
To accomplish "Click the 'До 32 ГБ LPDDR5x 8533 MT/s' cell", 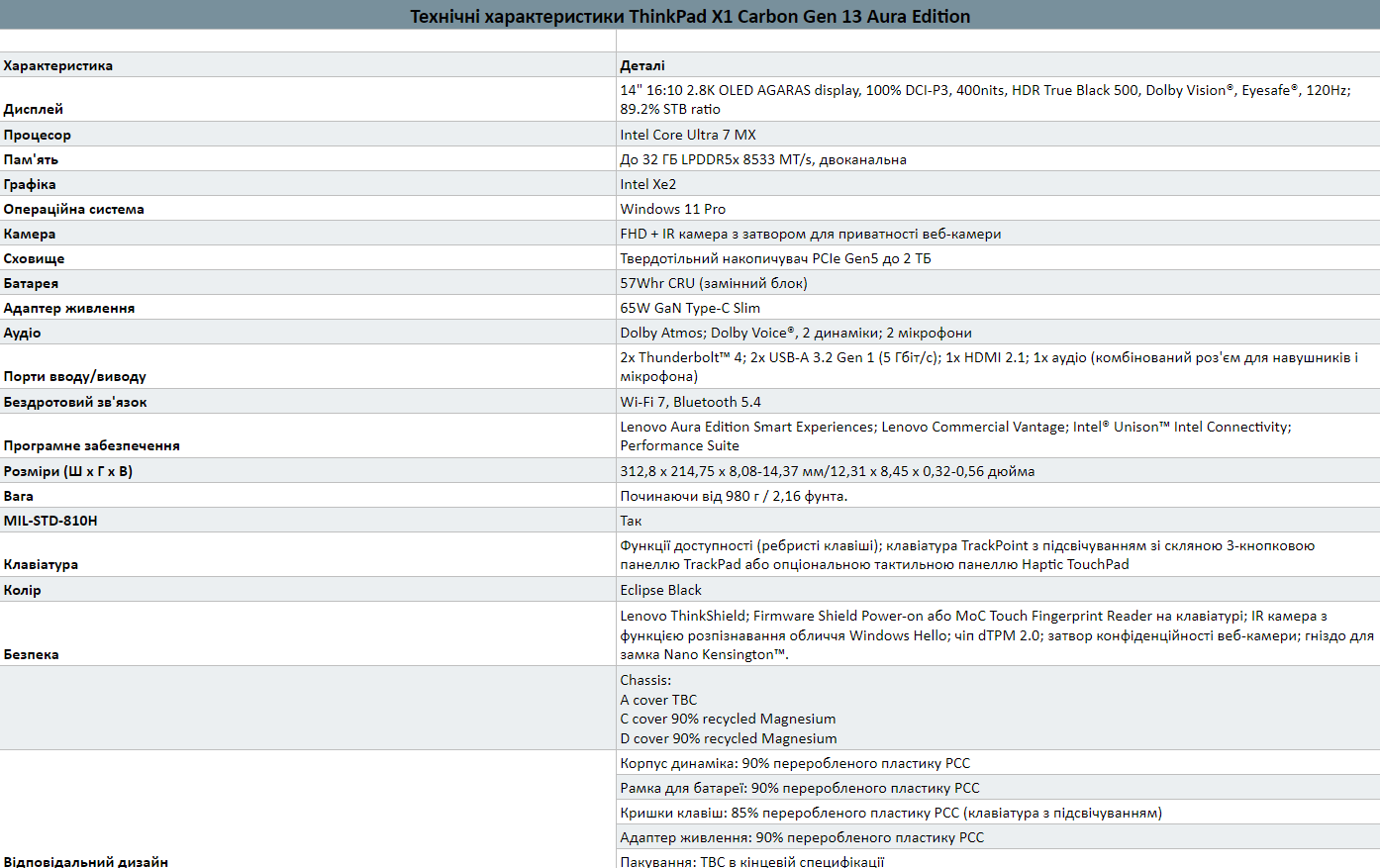I will (998, 159).
